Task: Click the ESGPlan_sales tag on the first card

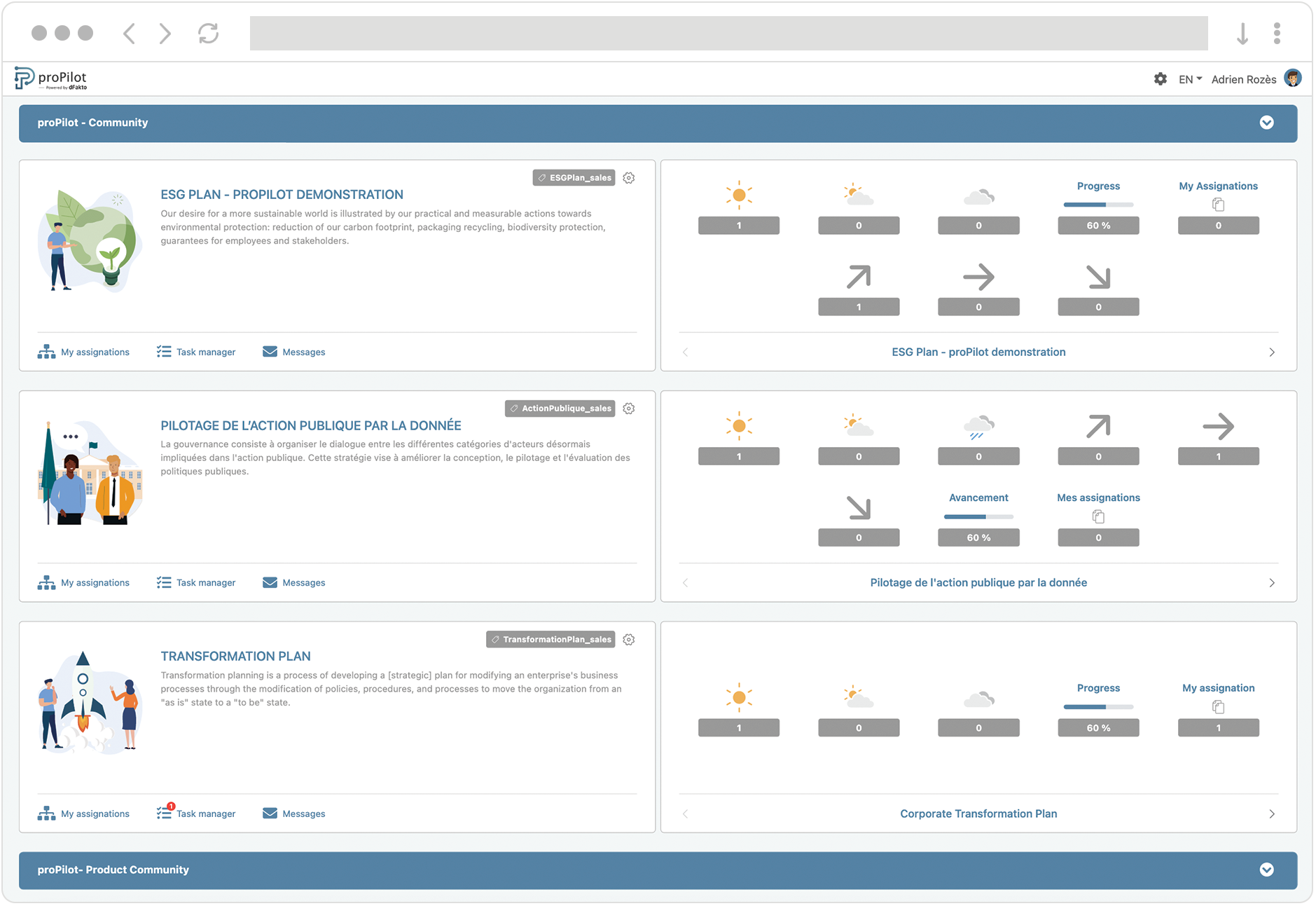Action: pos(574,177)
